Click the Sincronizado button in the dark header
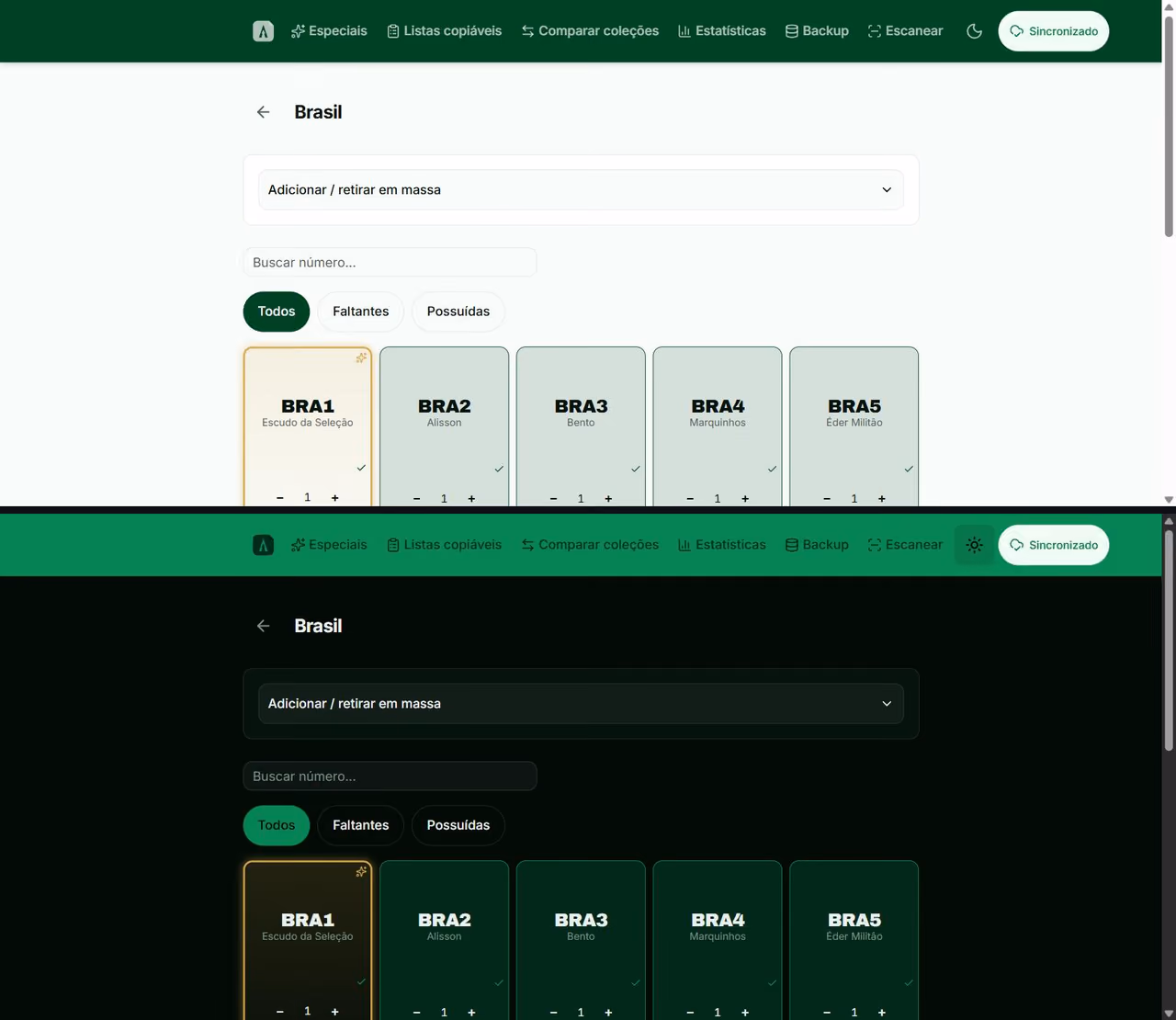 pyautogui.click(x=1054, y=545)
